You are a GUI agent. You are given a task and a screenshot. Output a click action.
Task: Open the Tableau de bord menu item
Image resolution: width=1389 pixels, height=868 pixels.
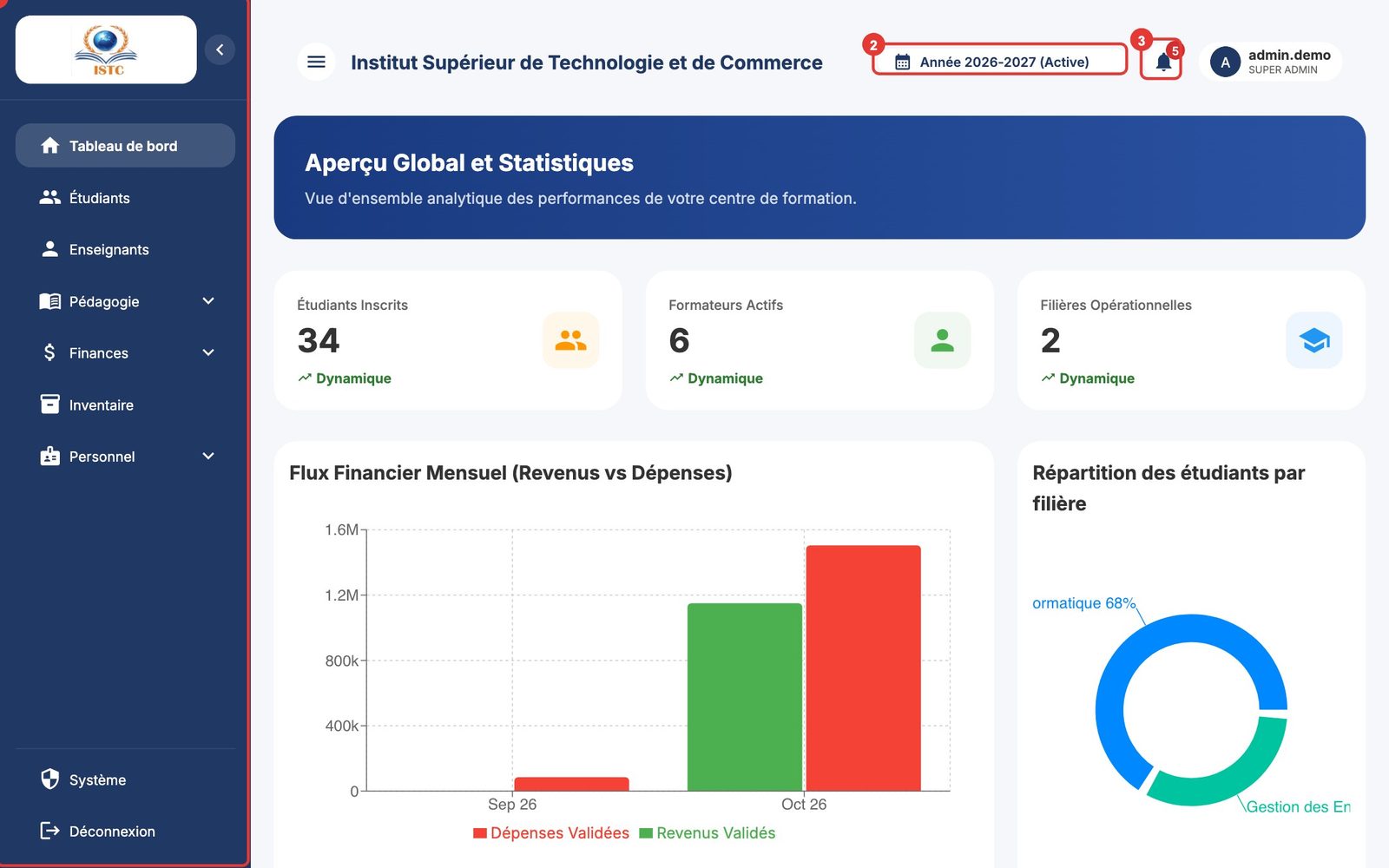pyautogui.click(x=125, y=146)
